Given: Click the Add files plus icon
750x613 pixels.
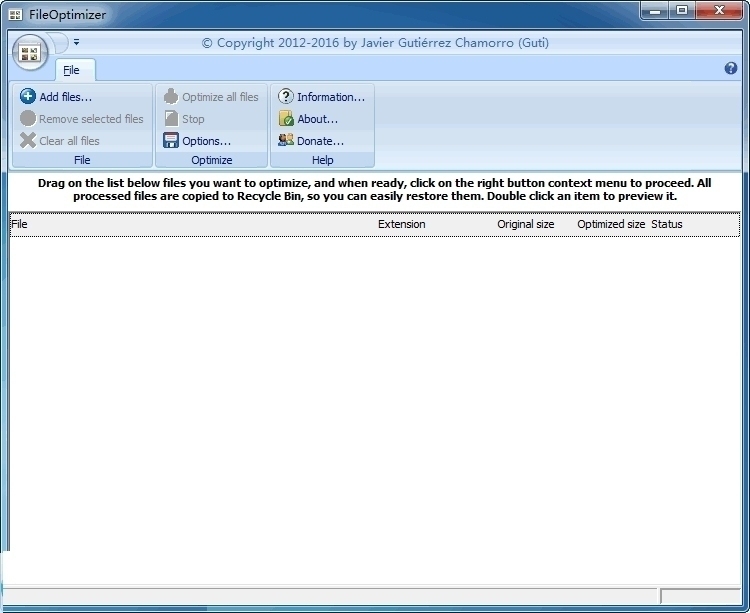Looking at the screenshot, I should (28, 96).
